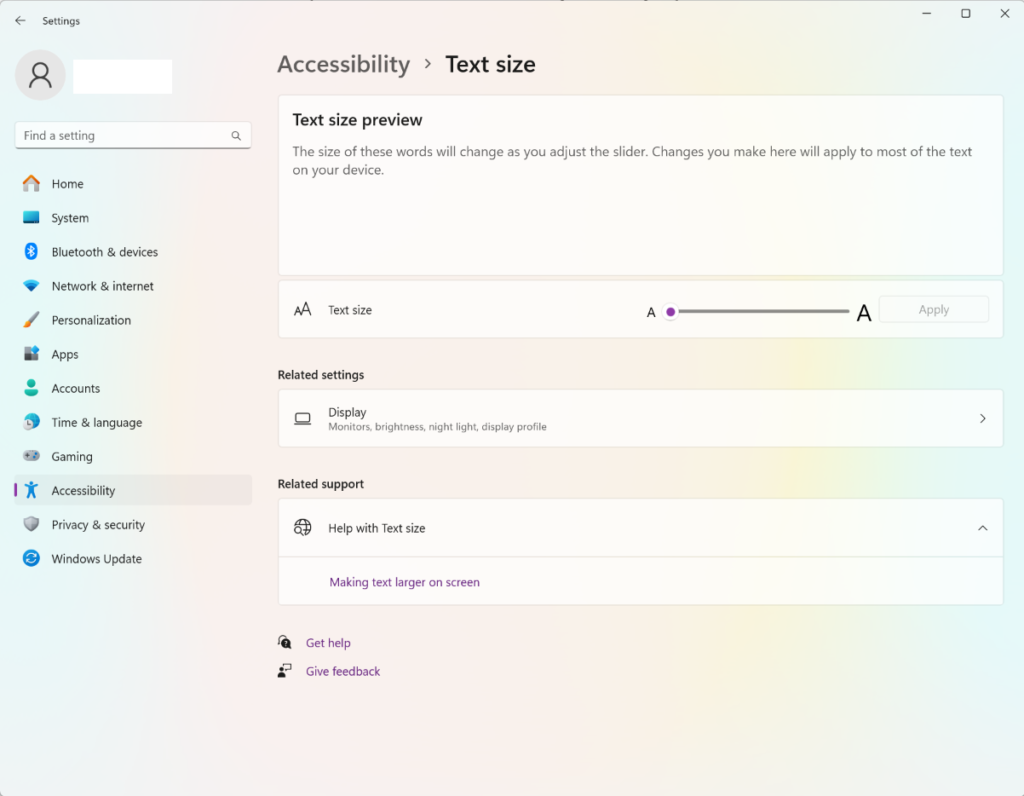Image resolution: width=1024 pixels, height=796 pixels.
Task: Open Privacy & security settings
Action: (x=133, y=524)
